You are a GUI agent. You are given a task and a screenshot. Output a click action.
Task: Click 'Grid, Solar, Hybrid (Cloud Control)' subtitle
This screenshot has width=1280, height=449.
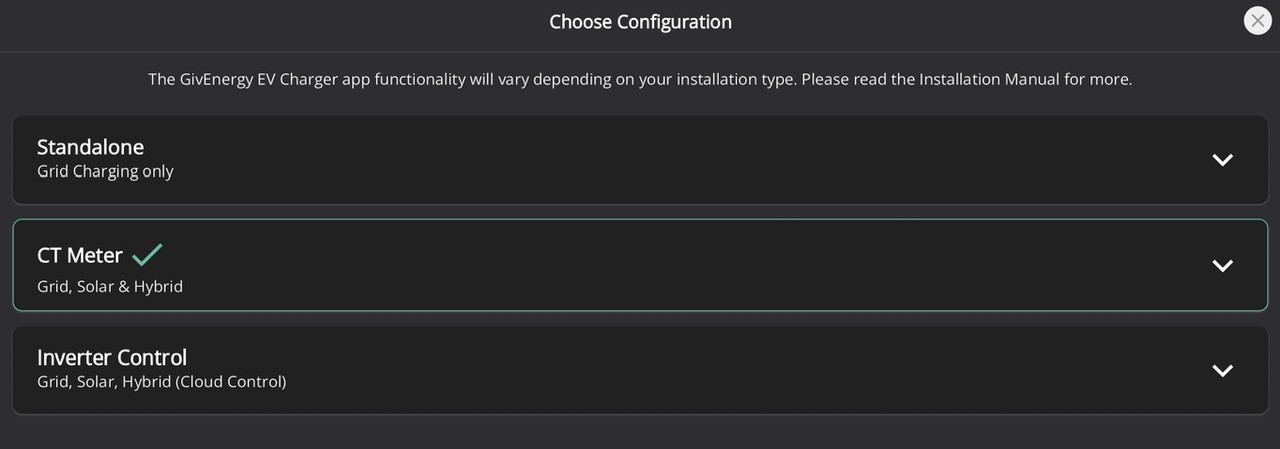tap(161, 381)
